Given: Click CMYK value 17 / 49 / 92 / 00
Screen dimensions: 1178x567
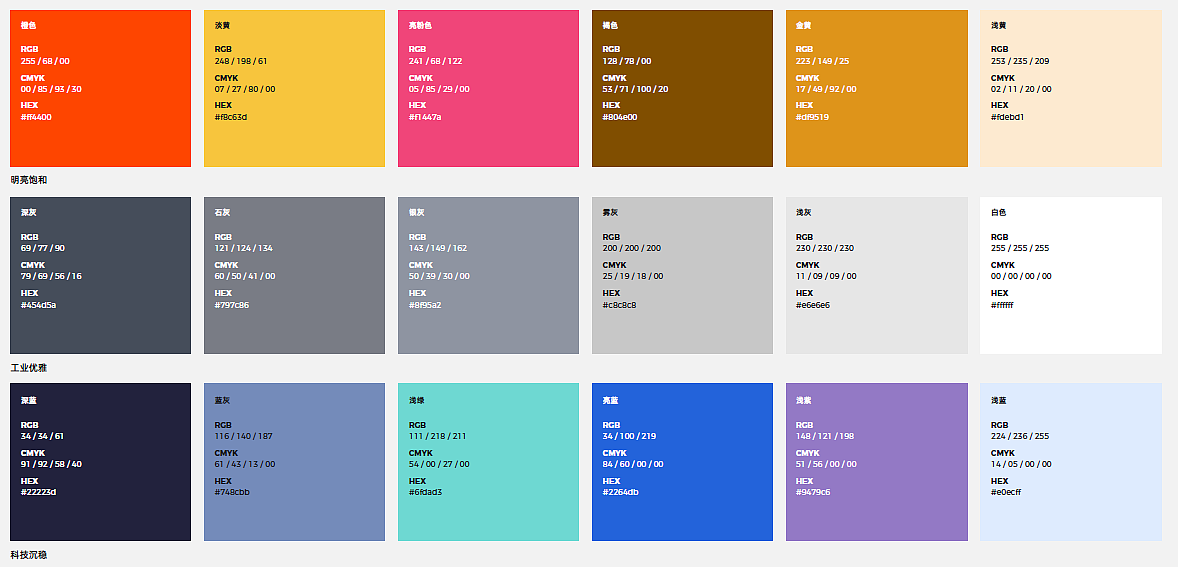Looking at the screenshot, I should (826, 89).
